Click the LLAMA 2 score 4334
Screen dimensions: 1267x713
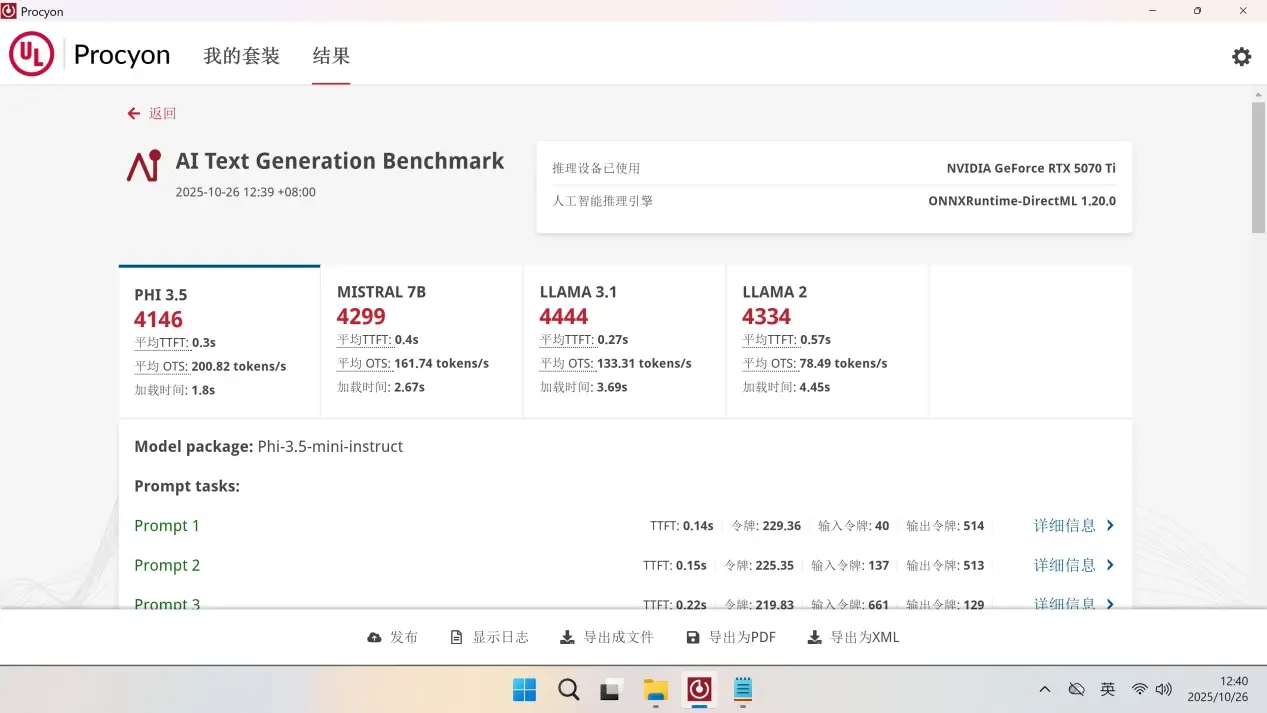tap(767, 317)
